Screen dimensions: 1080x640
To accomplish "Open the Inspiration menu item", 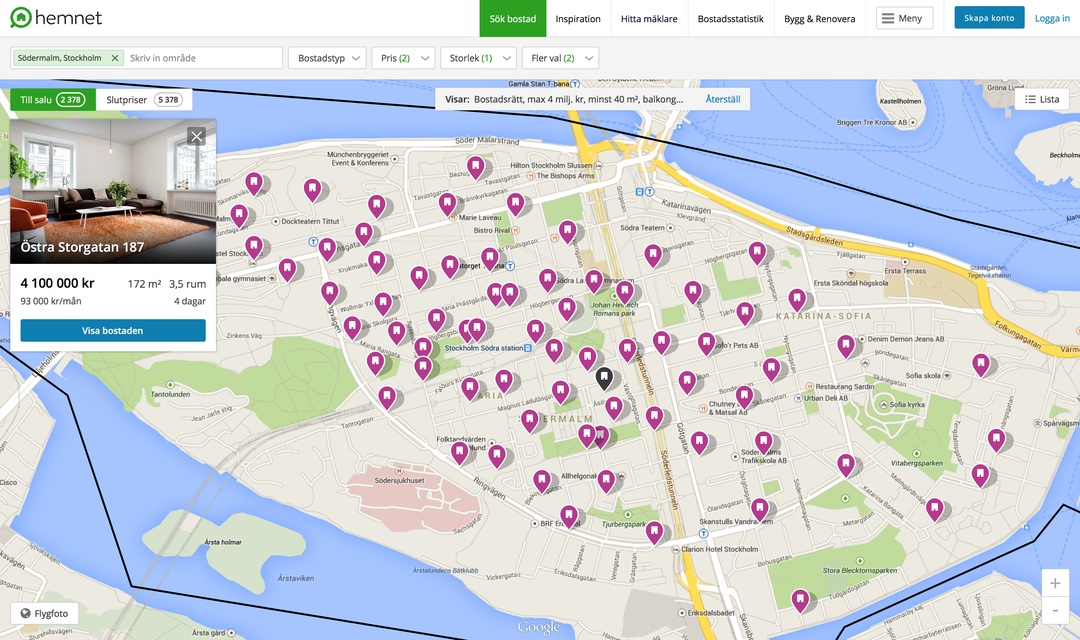I will pos(578,19).
